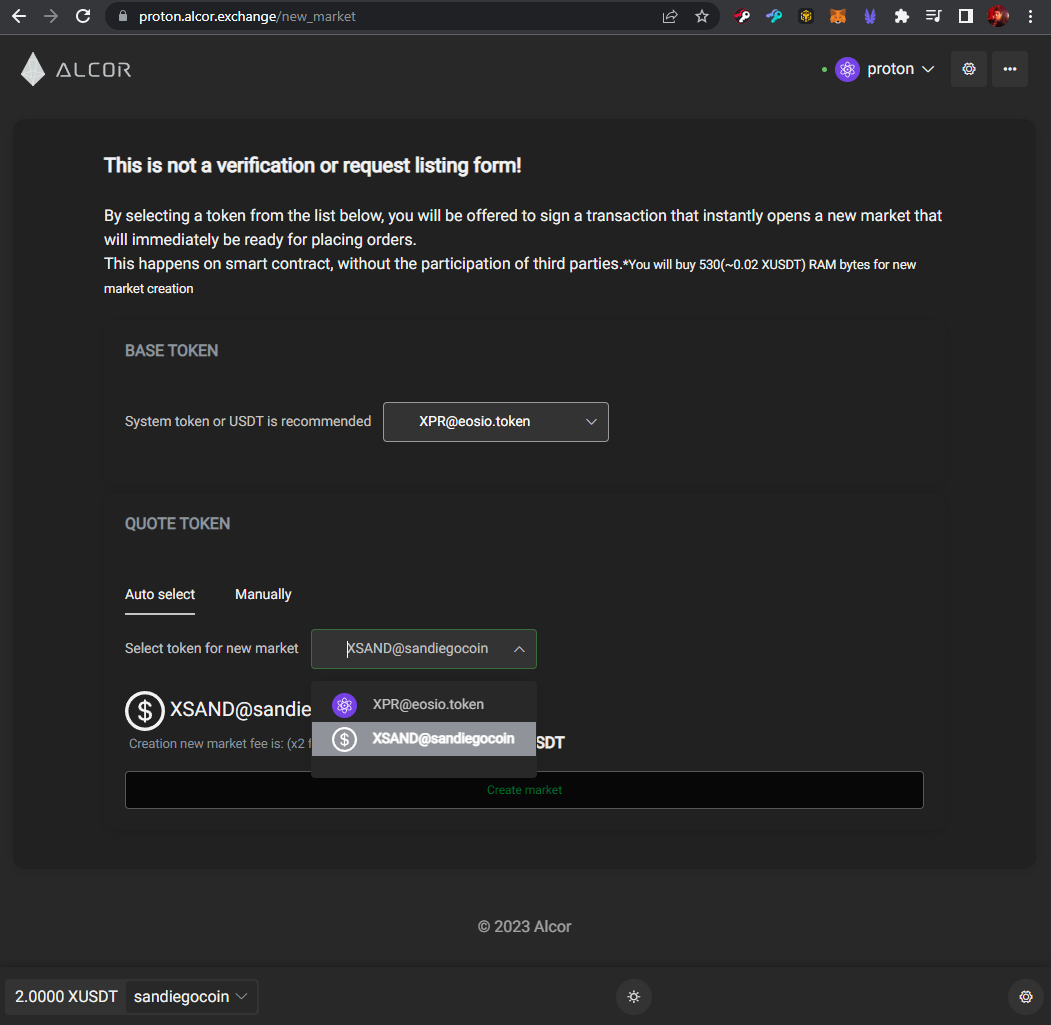Open the Chrome profile avatar
The height and width of the screenshot is (1025, 1051).
(x=998, y=16)
